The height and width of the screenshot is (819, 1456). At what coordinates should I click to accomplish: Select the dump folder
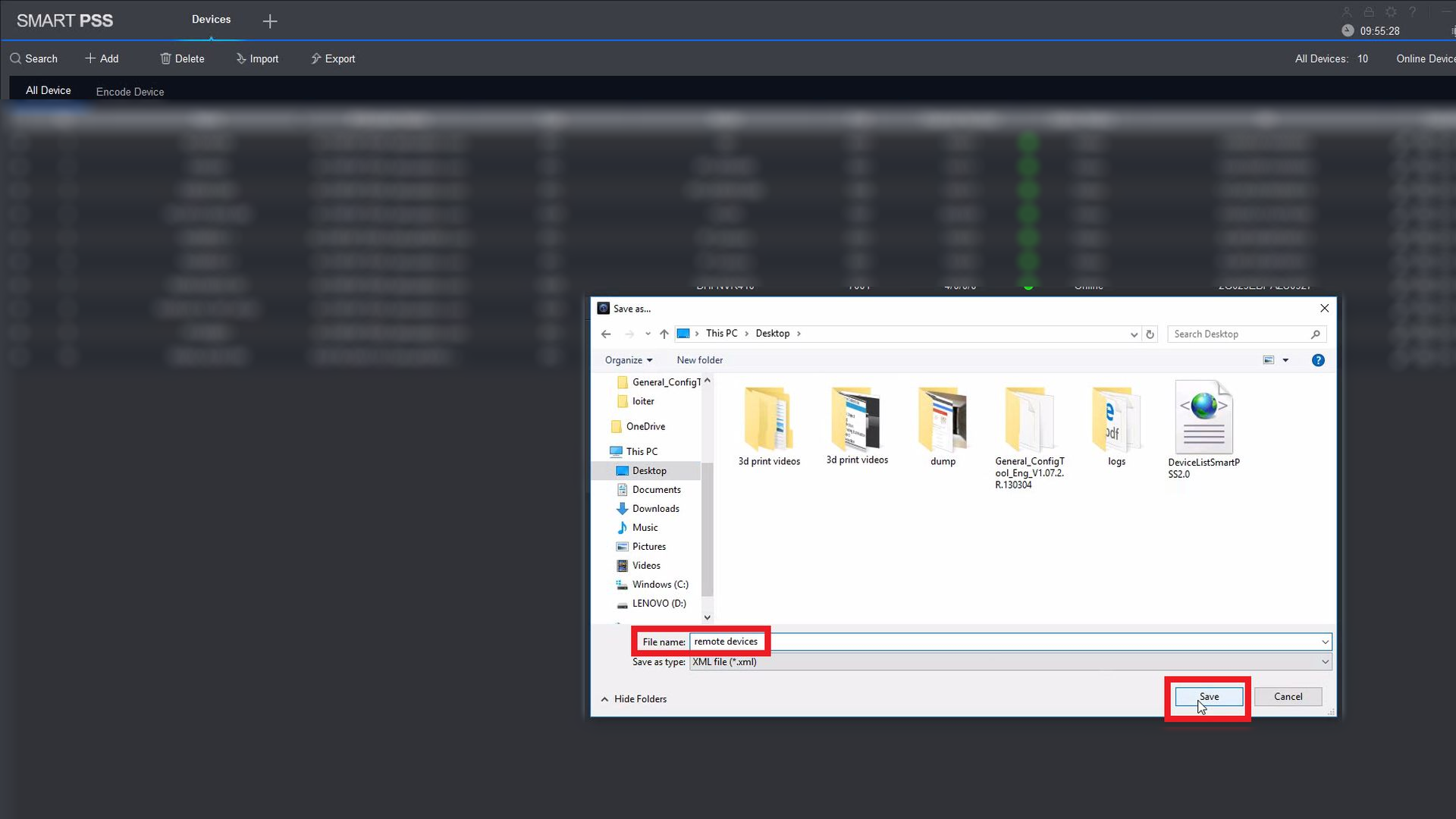coord(943,425)
